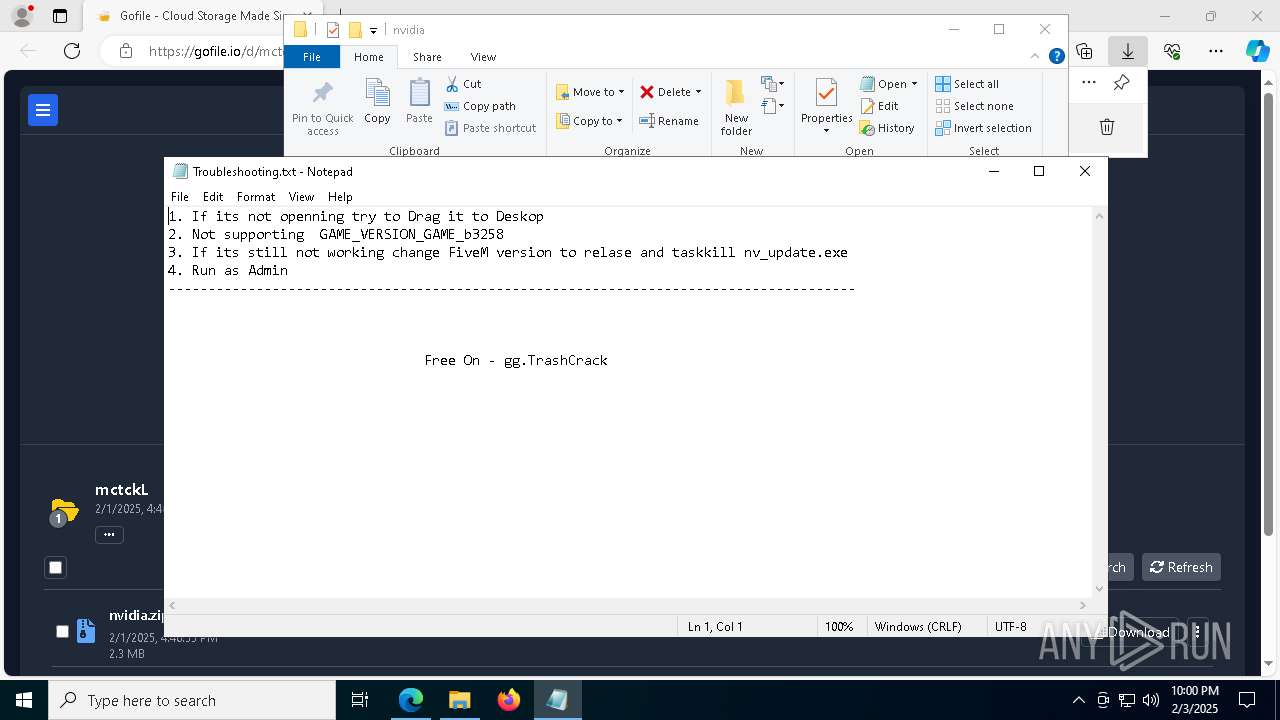Open Explorer ribbon Help question mark icon
1280x720 pixels.
(1056, 57)
